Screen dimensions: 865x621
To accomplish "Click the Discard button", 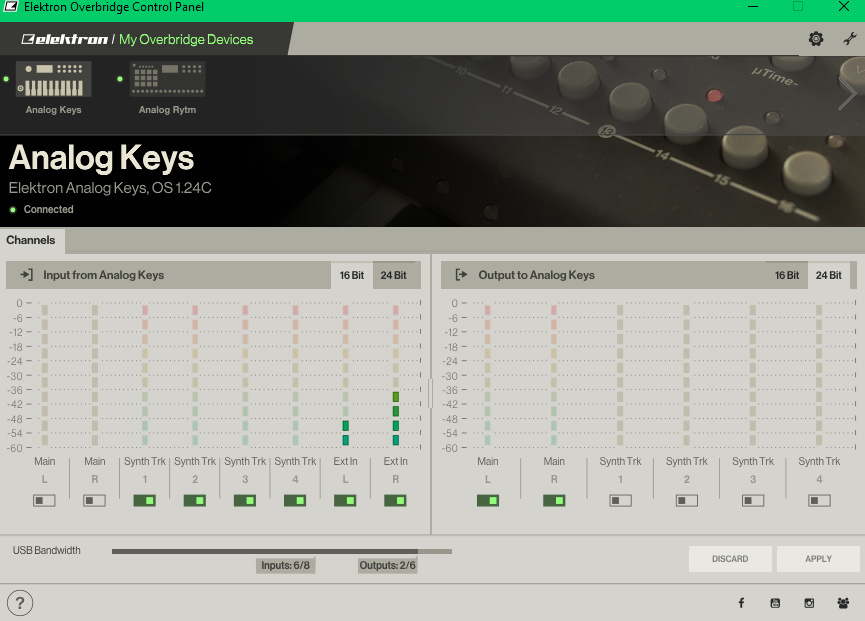I will tap(730, 559).
